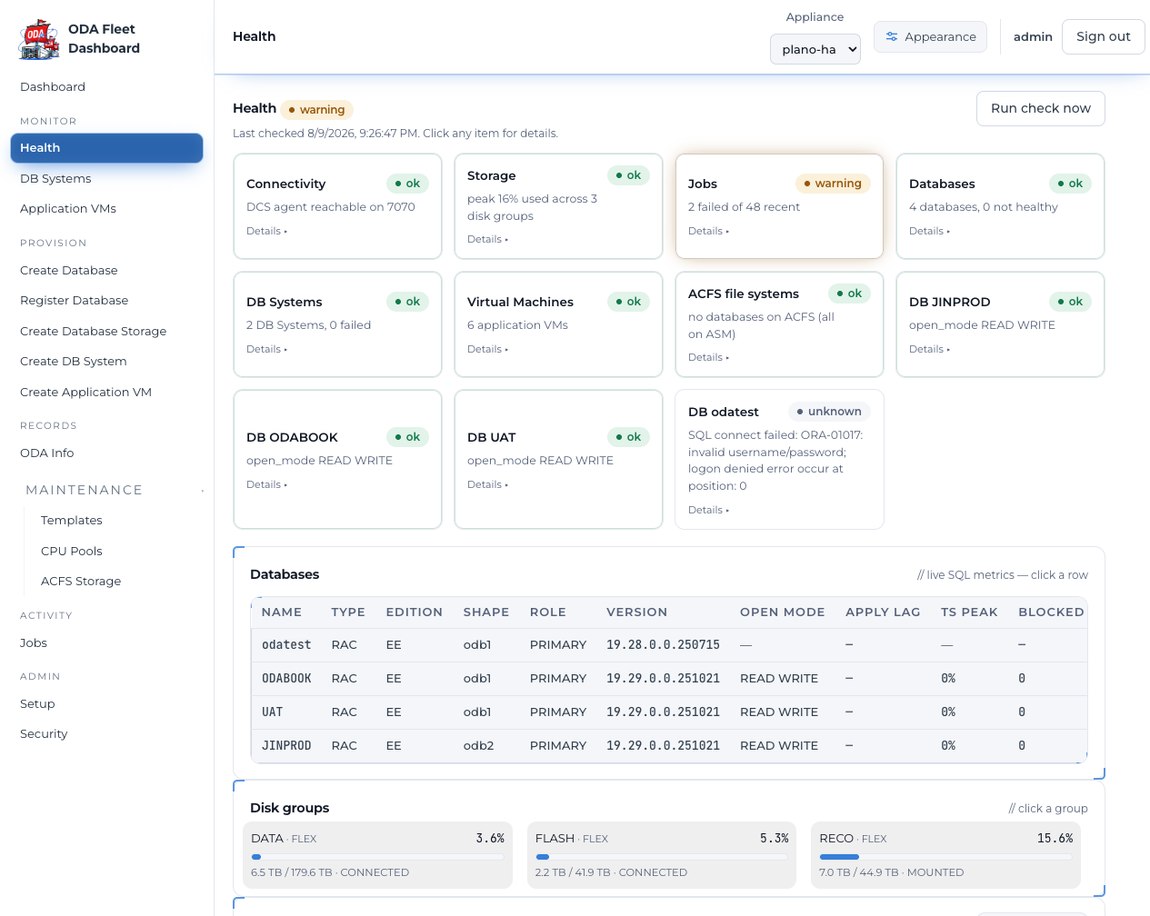
Task: Click the warning status badge beside Health
Action: [317, 109]
